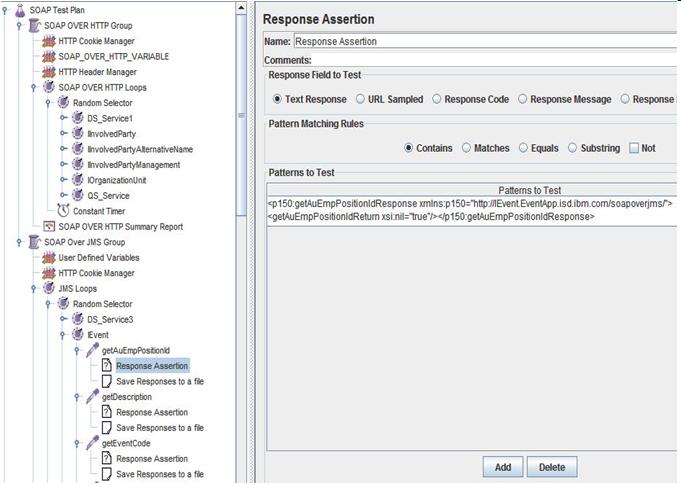Click the tree panel vertical scrollbar thumb
Viewport: 681px width, 485px height.
pyautogui.click(x=241, y=115)
